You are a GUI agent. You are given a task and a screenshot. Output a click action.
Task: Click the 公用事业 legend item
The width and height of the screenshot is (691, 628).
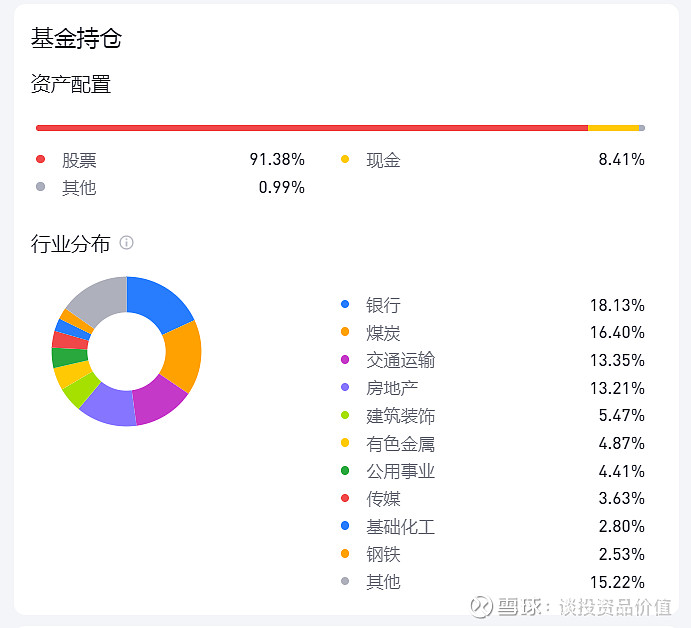tap(400, 471)
